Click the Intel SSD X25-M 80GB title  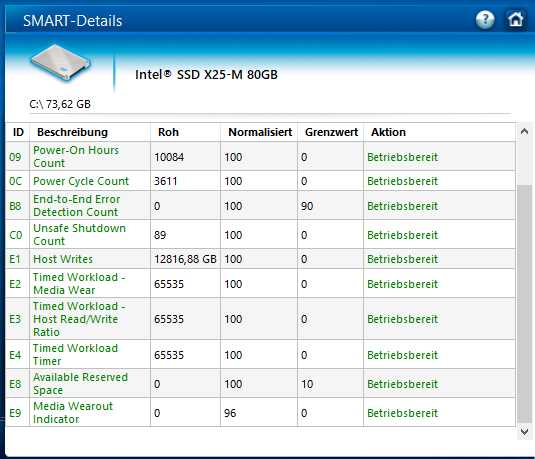[206, 74]
